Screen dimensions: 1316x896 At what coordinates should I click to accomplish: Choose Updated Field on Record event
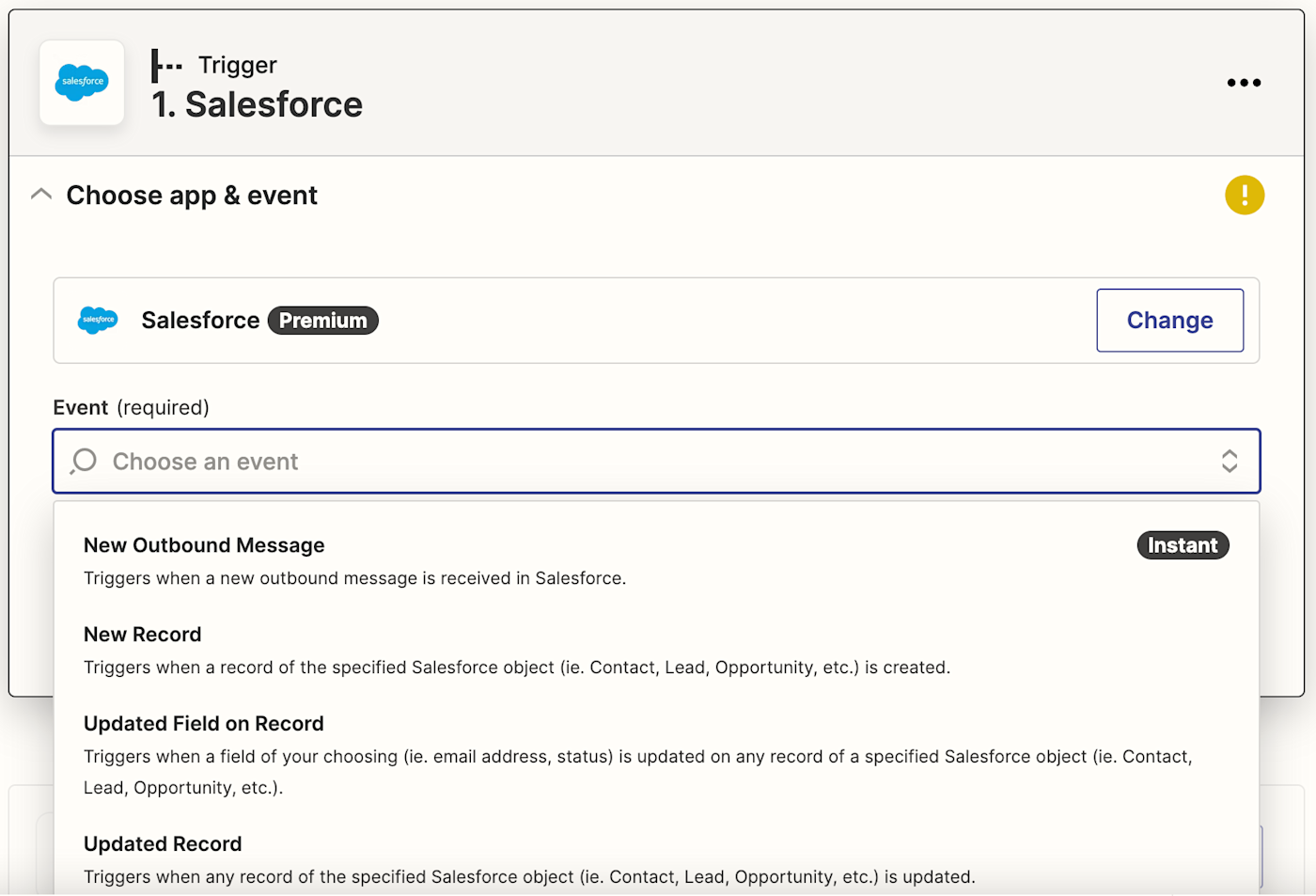(x=656, y=754)
